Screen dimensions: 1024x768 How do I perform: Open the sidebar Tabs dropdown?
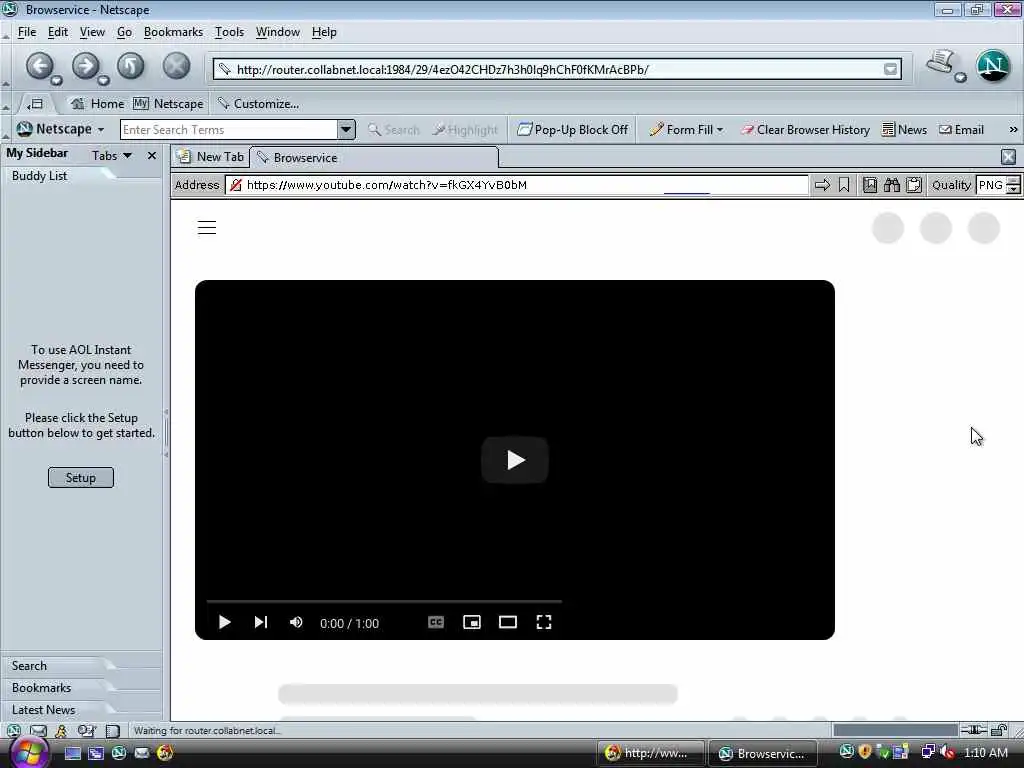coord(112,155)
